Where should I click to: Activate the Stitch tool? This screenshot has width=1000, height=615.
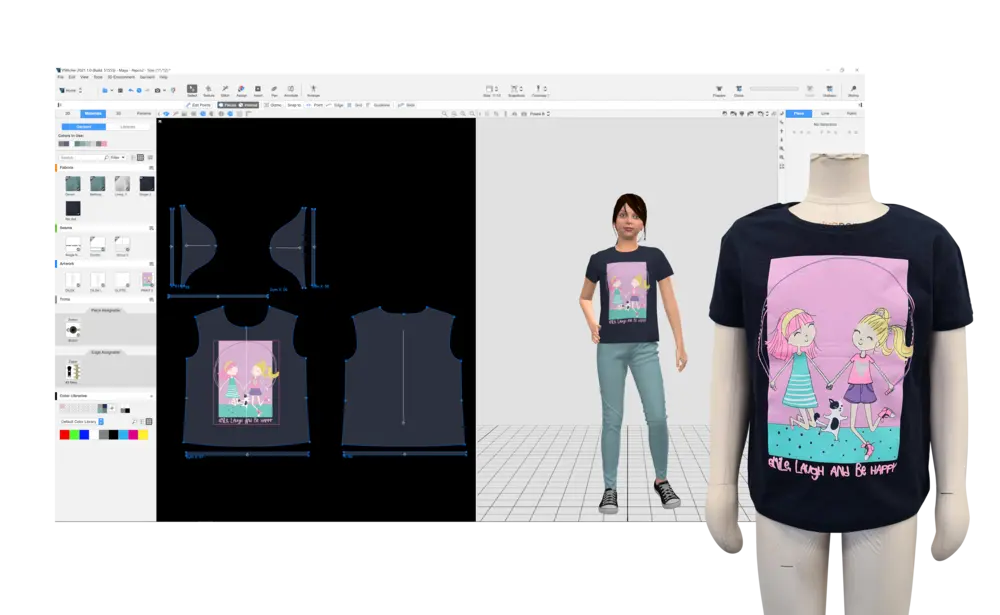pyautogui.click(x=225, y=90)
